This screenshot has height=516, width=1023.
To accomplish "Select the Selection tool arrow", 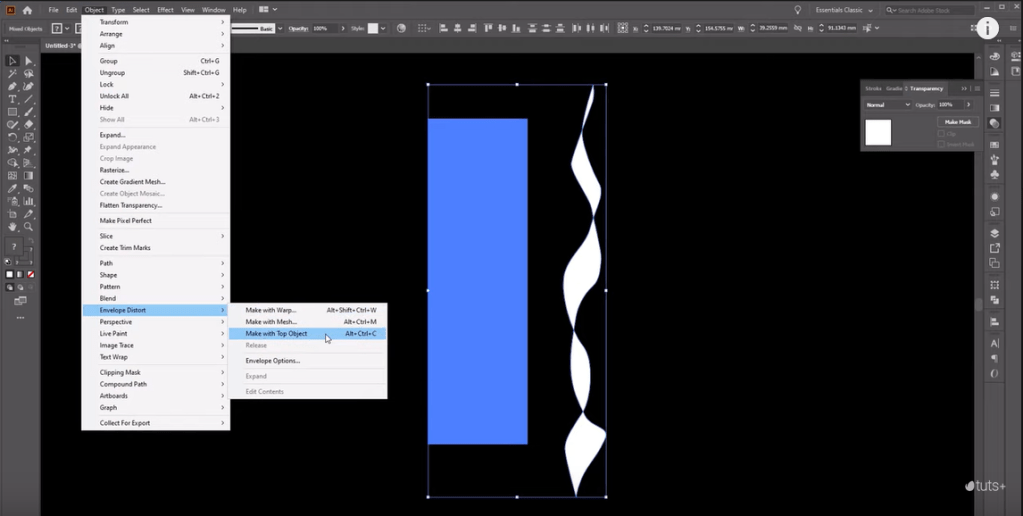I will pos(12,61).
